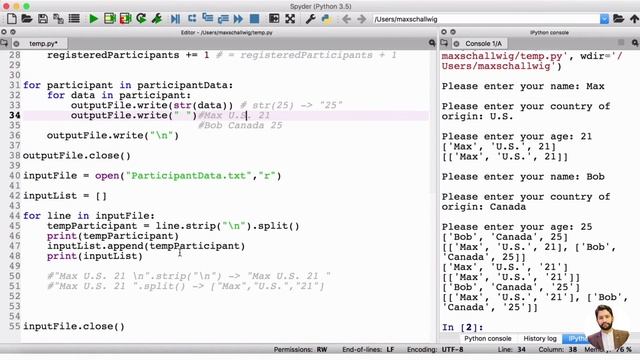Run the file with the green play button
Viewport: 640px width, 360px height.
[x=93, y=19]
